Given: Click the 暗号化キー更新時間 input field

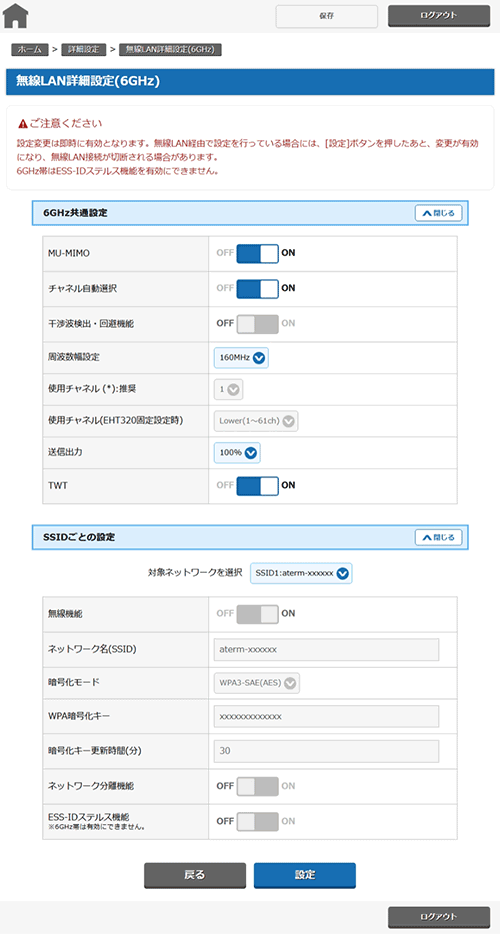Looking at the screenshot, I should tap(327, 751).
